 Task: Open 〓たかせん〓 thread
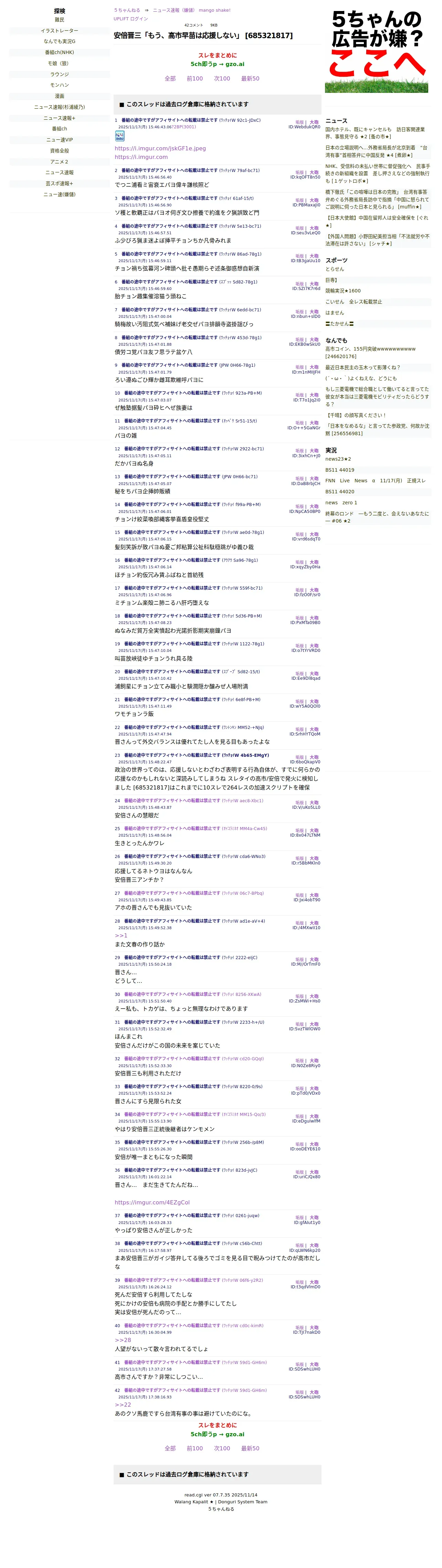(x=339, y=324)
